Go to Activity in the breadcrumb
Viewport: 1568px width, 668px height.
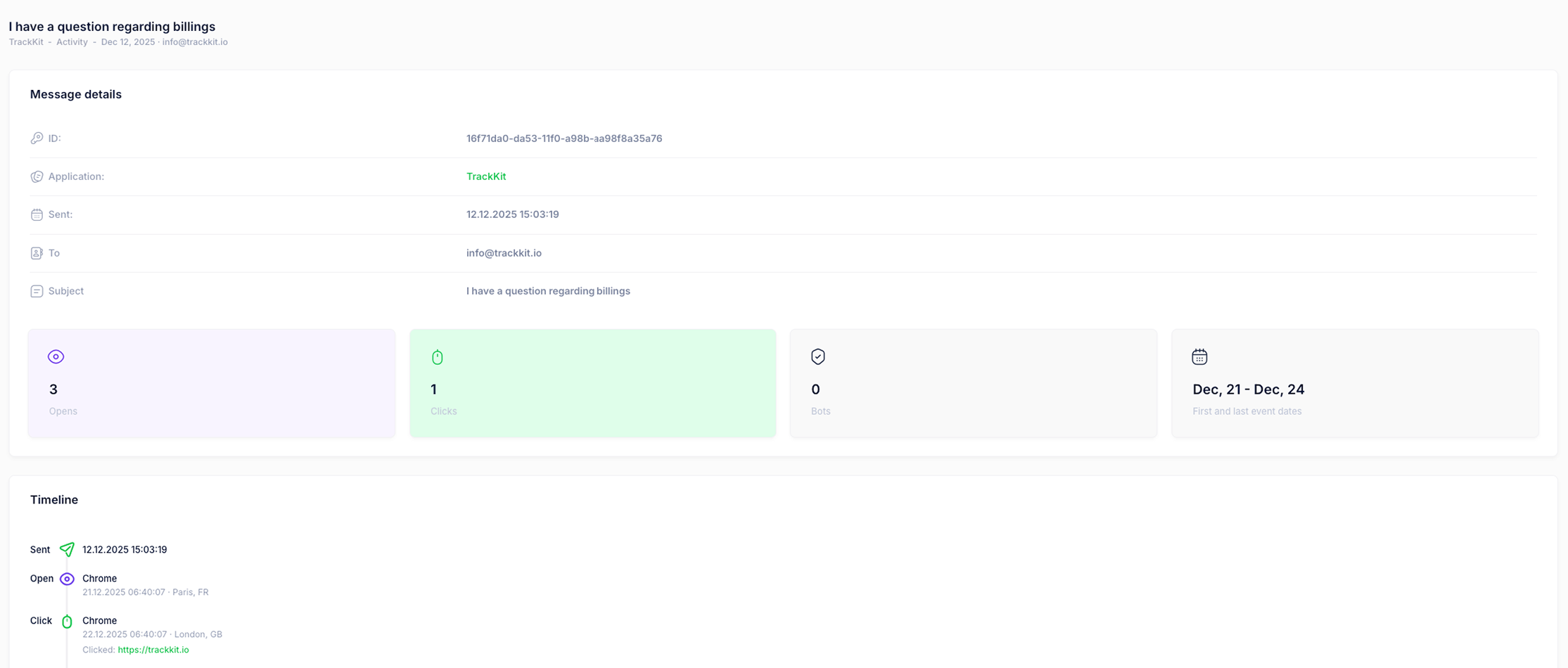[72, 42]
